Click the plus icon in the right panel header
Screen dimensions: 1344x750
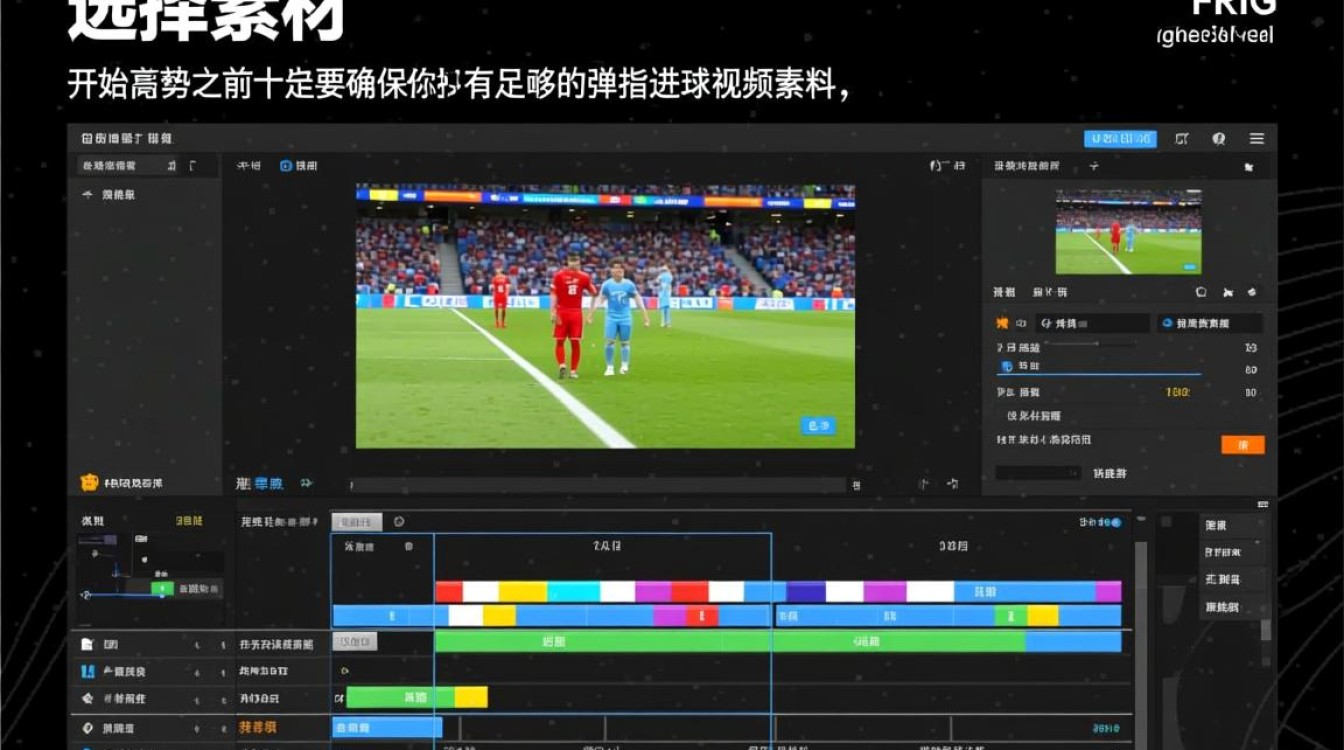coord(1094,166)
